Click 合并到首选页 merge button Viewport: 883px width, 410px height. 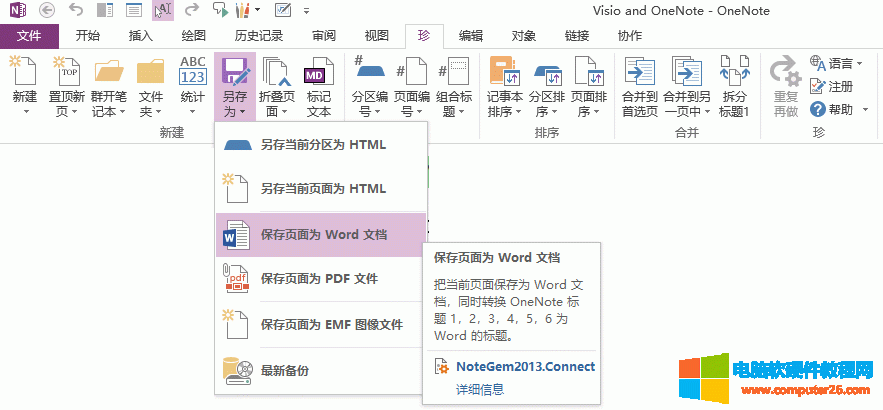tap(640, 87)
